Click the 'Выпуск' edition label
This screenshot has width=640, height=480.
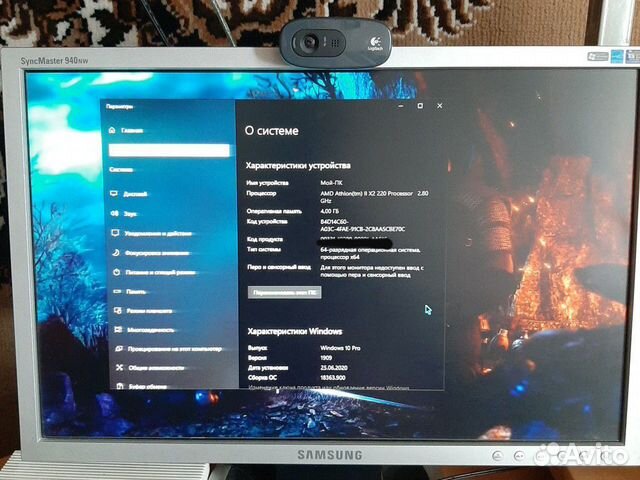(x=258, y=348)
